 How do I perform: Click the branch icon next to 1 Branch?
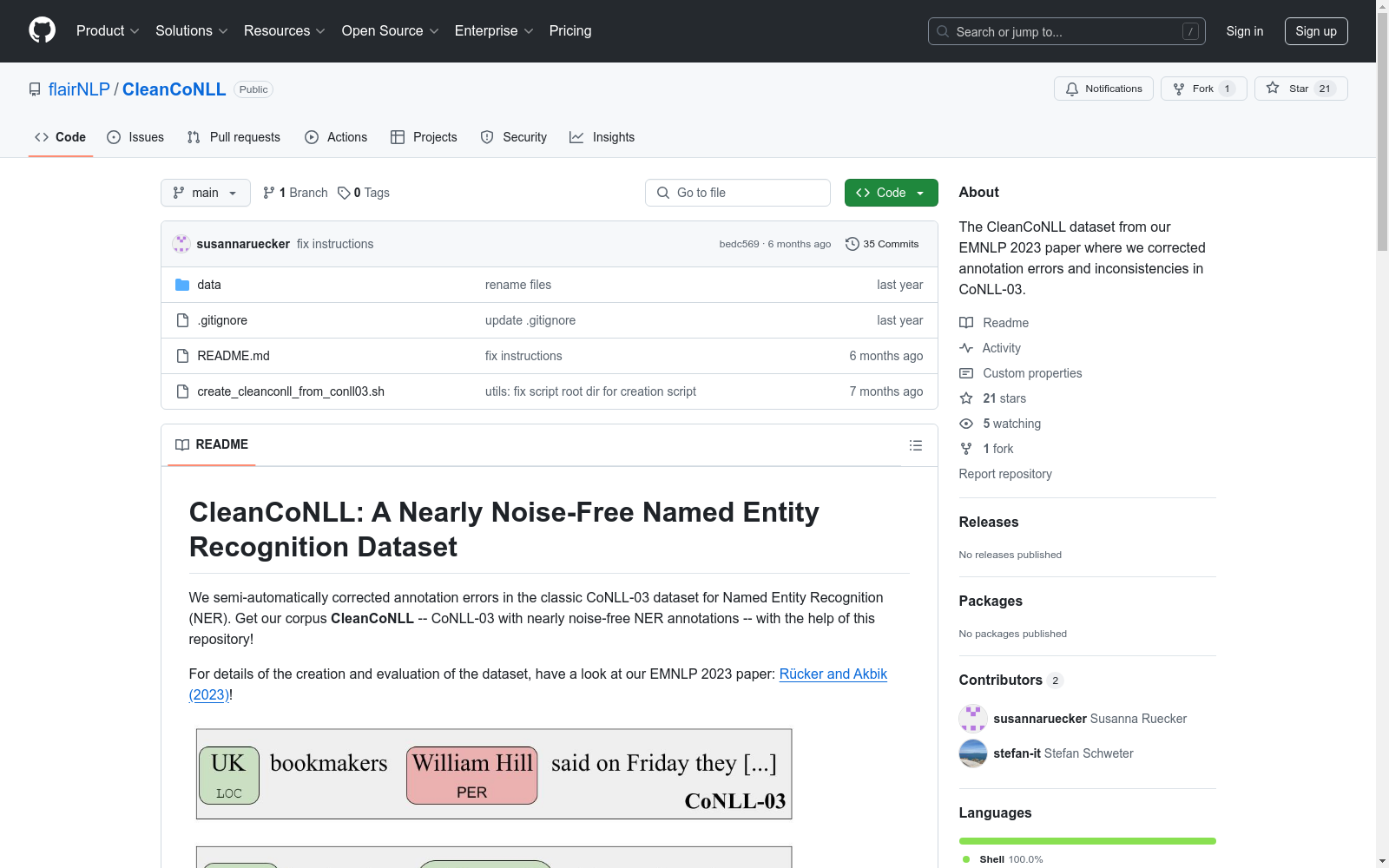click(x=269, y=193)
